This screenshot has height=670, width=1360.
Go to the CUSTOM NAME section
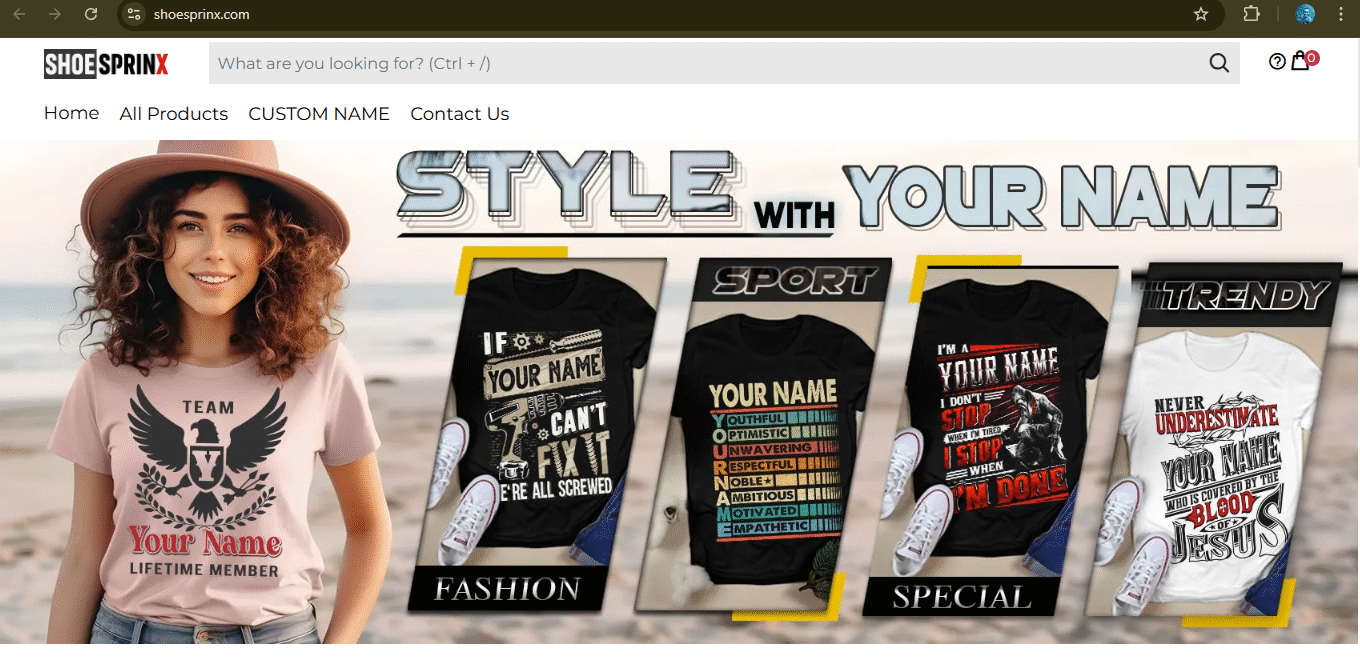(x=319, y=113)
